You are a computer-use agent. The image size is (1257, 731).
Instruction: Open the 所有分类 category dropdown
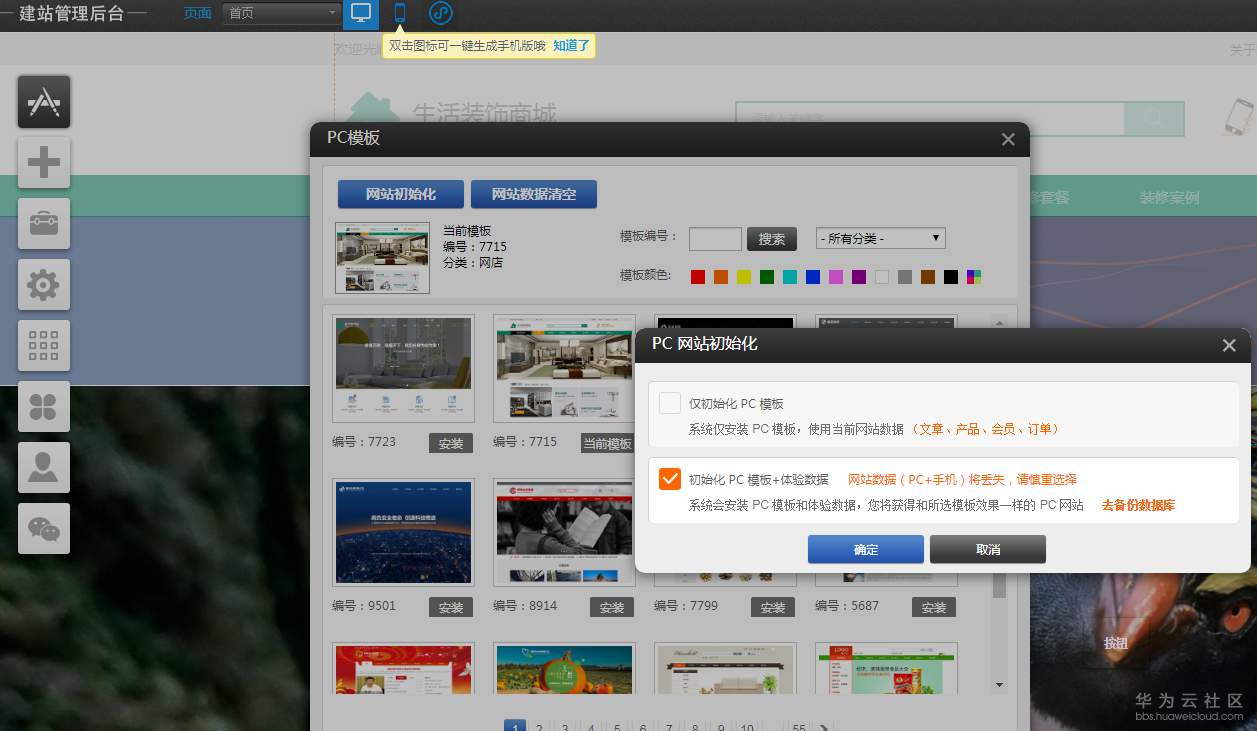point(881,239)
